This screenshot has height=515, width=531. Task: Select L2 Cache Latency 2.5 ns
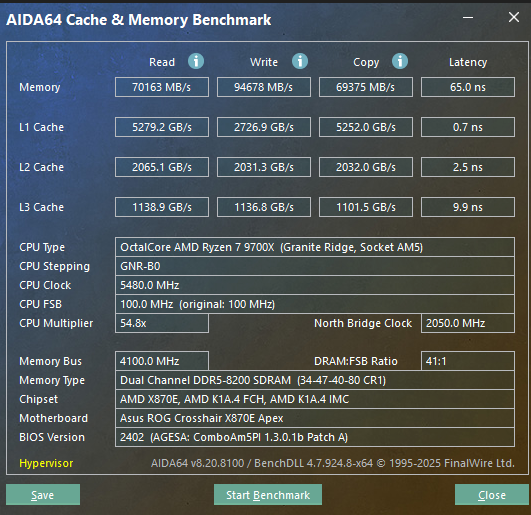click(468, 167)
